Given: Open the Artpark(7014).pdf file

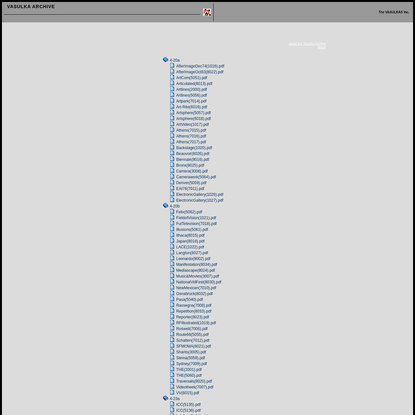Looking at the screenshot, I should pyautogui.click(x=191, y=101).
